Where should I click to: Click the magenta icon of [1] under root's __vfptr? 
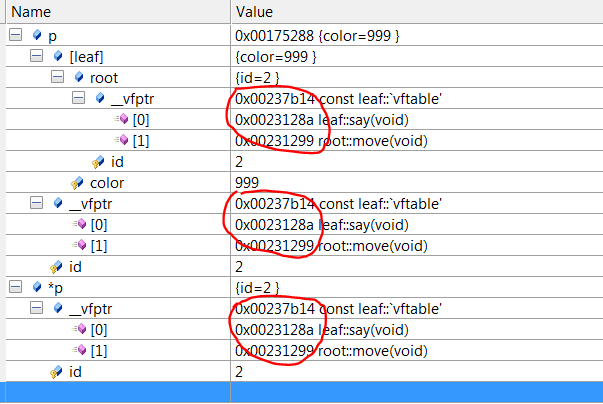click(121, 140)
